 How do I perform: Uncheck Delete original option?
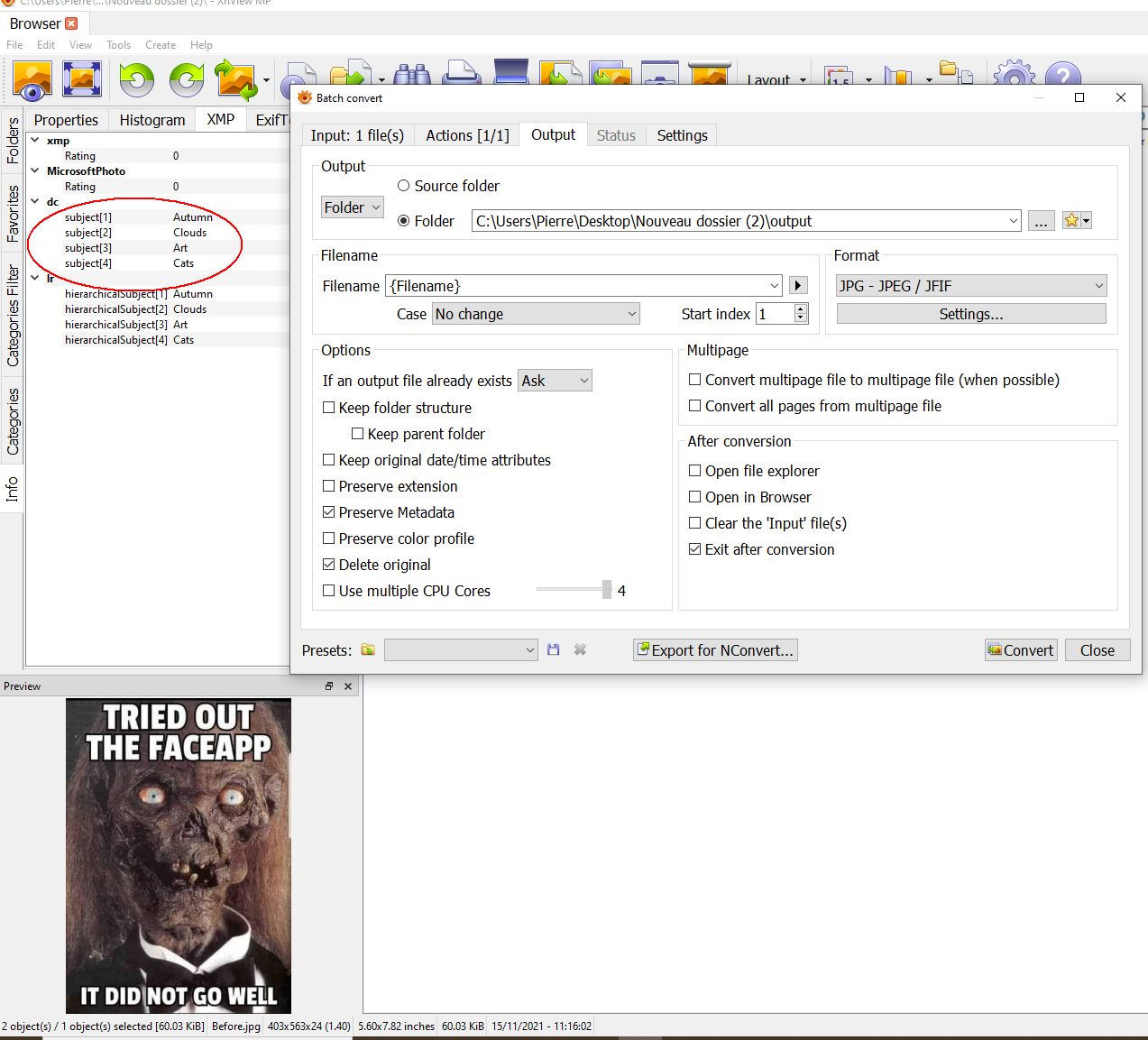tap(329, 565)
